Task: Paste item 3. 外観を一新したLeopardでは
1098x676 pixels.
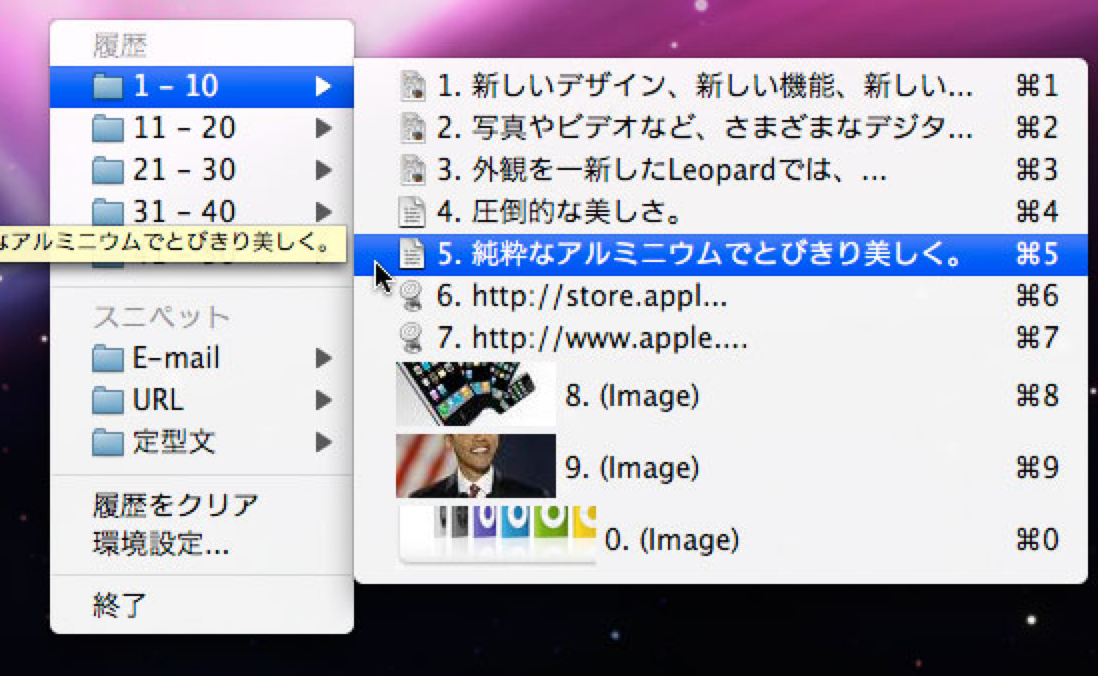Action: click(721, 170)
